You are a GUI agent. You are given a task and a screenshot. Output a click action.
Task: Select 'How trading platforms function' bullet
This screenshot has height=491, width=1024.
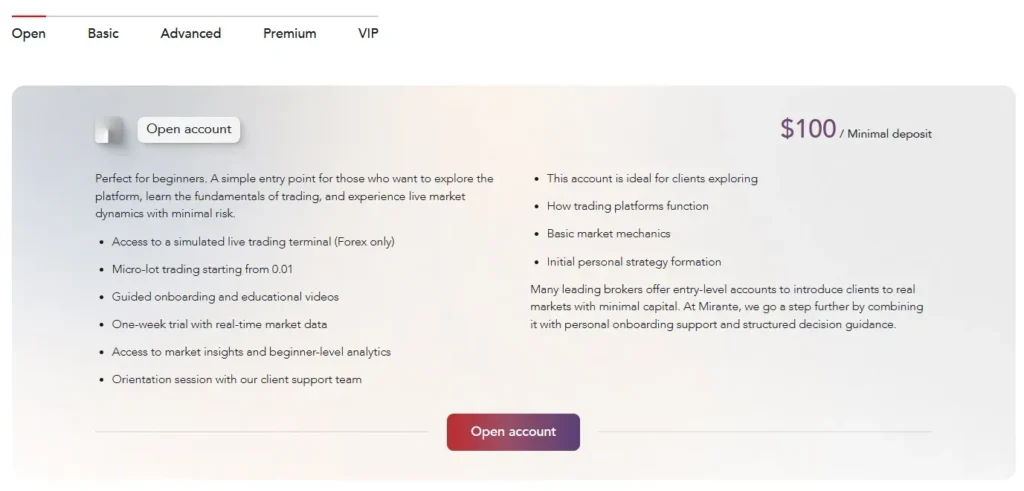627,206
